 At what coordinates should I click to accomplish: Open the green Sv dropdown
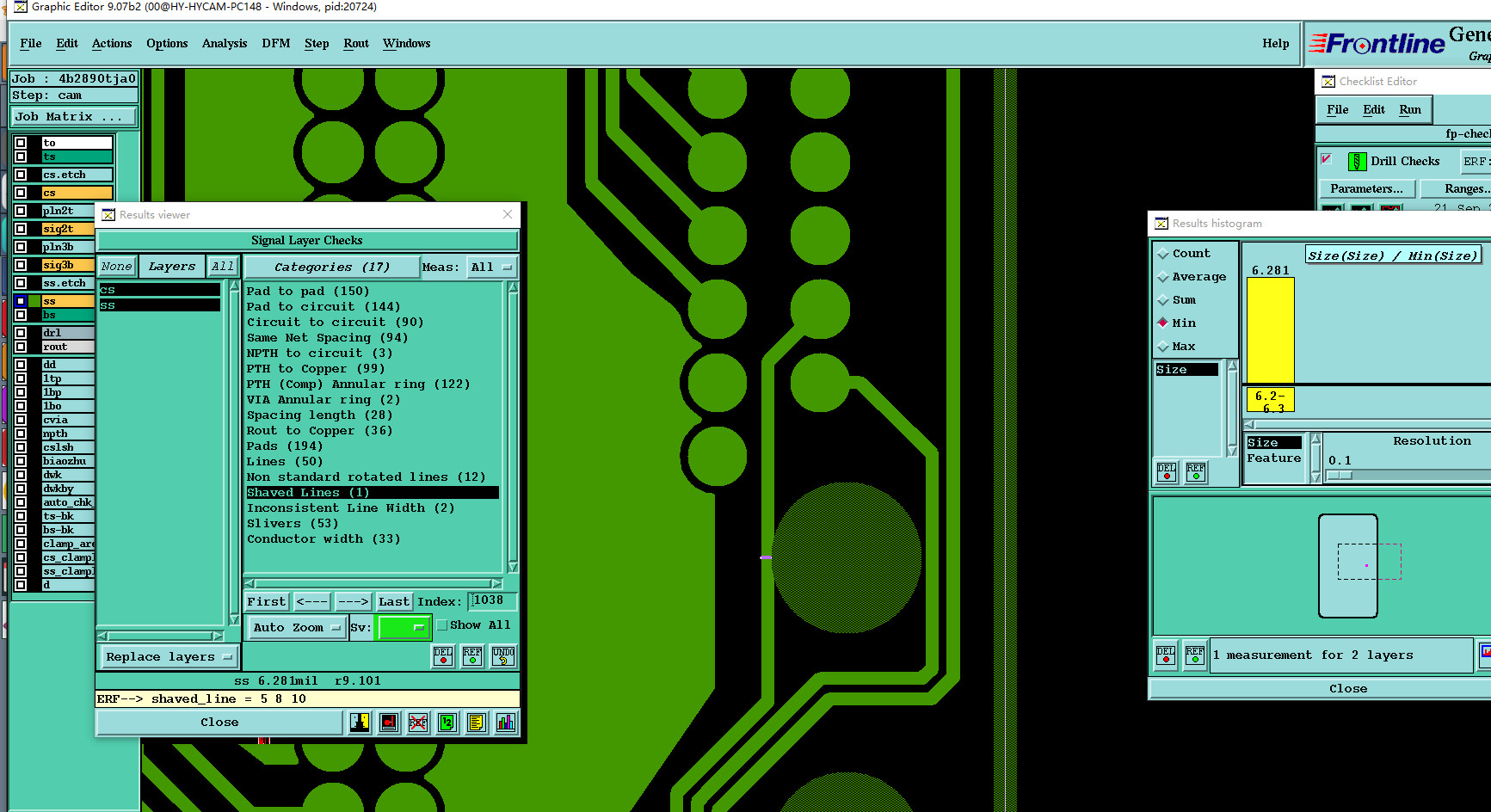click(404, 628)
